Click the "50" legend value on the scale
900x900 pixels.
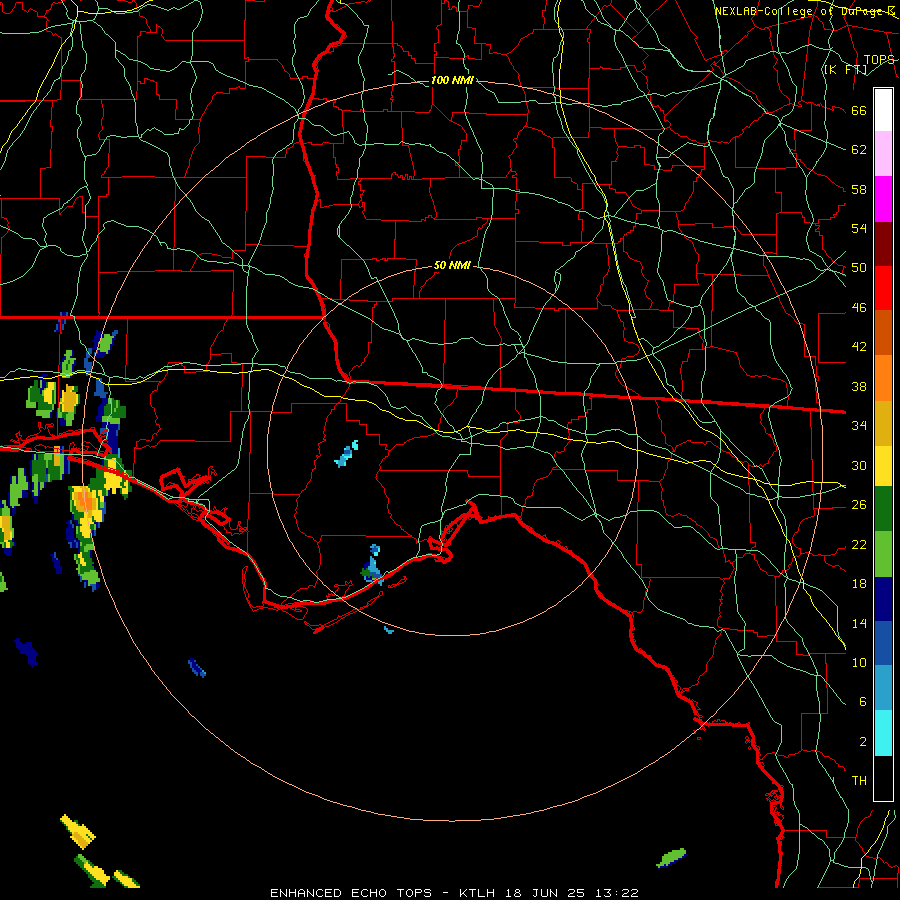859,268
